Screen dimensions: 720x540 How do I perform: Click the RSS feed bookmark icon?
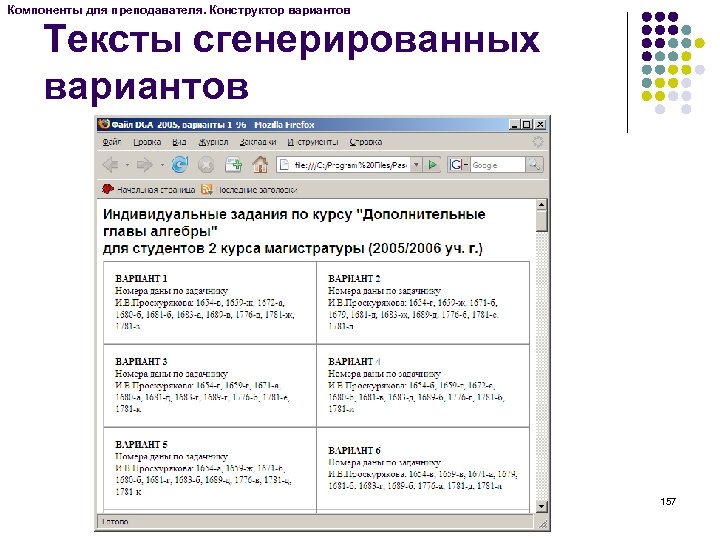(207, 189)
